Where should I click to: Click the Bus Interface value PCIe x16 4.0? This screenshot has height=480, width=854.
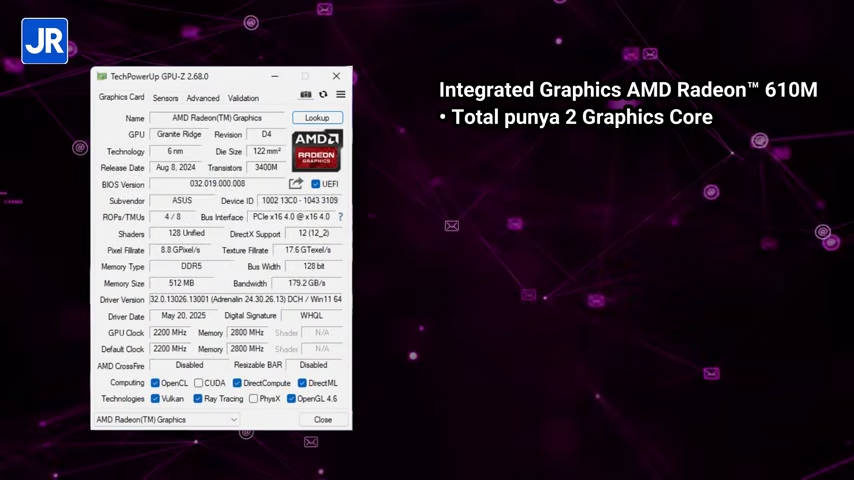point(291,217)
